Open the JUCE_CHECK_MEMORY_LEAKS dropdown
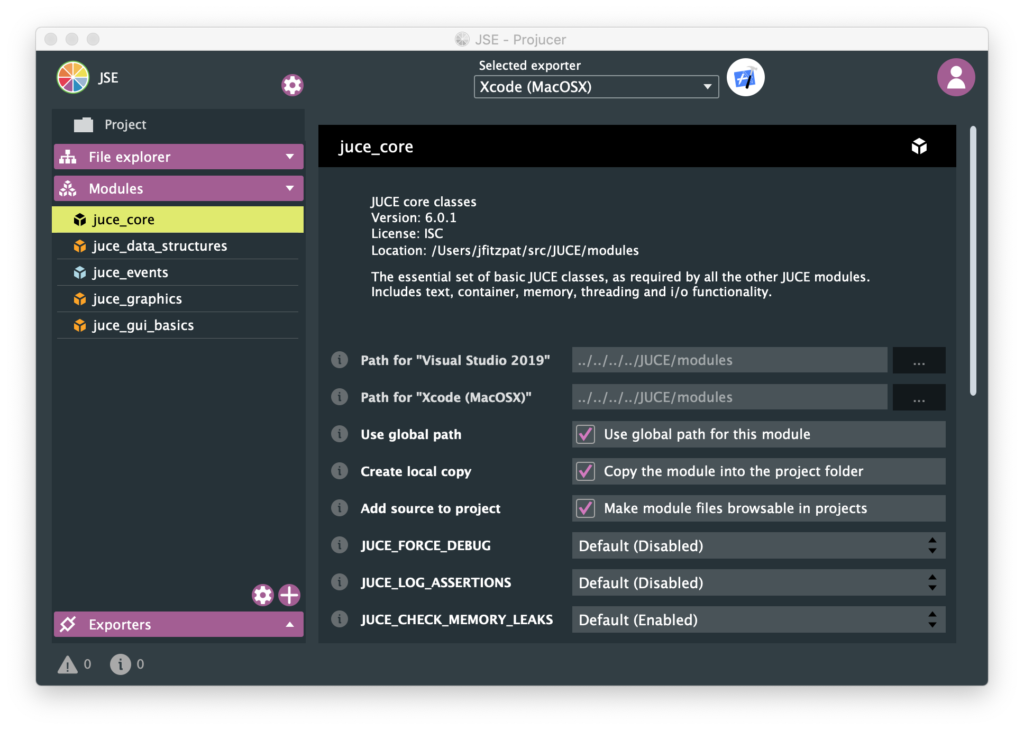Image resolution: width=1024 pixels, height=730 pixels. pos(758,620)
